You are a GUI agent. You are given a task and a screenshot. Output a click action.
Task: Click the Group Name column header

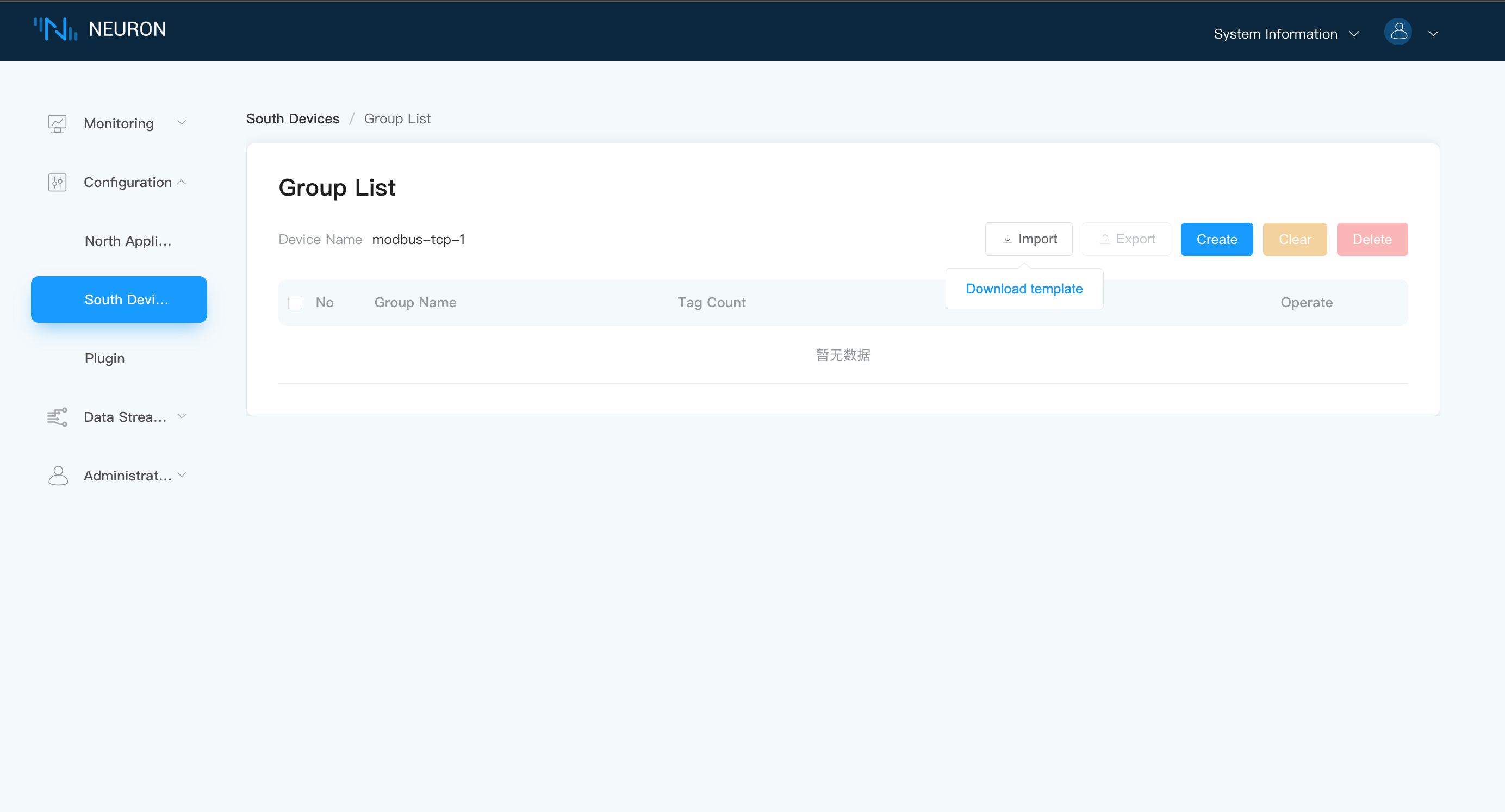point(415,302)
